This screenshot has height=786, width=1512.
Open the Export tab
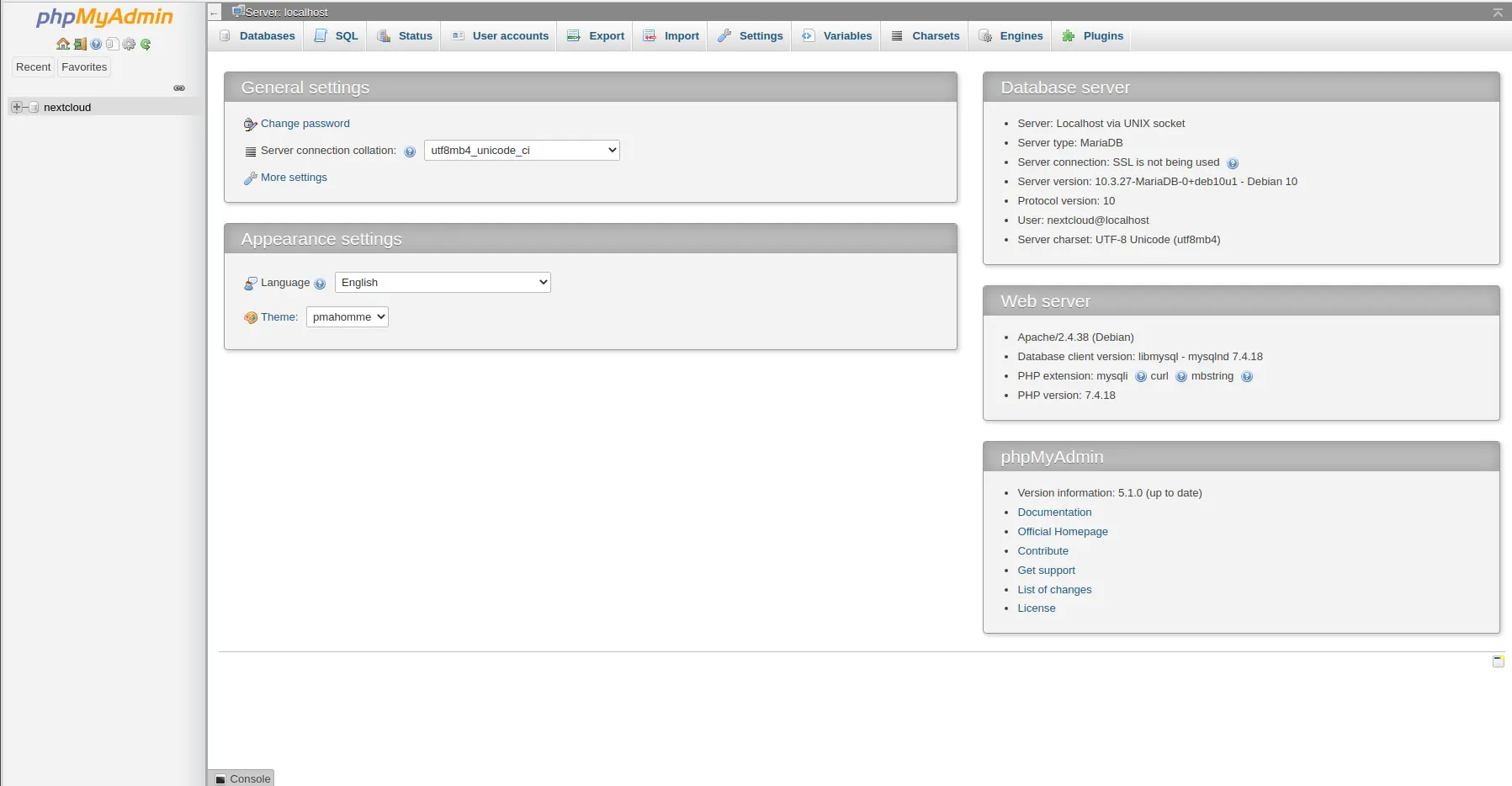tap(595, 36)
